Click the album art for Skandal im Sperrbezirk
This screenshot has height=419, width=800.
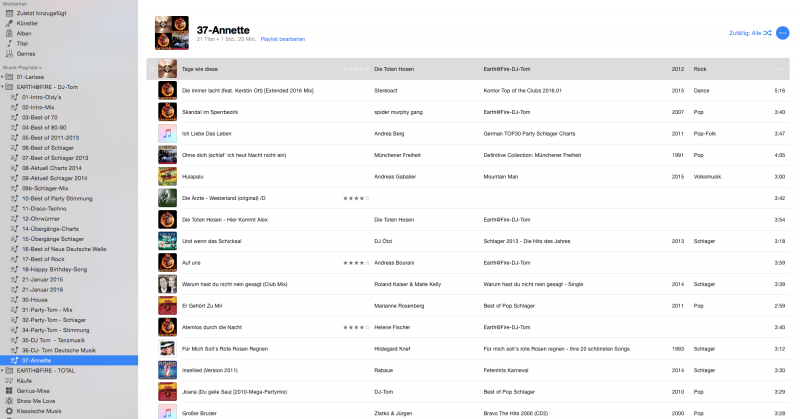pyautogui.click(x=167, y=112)
